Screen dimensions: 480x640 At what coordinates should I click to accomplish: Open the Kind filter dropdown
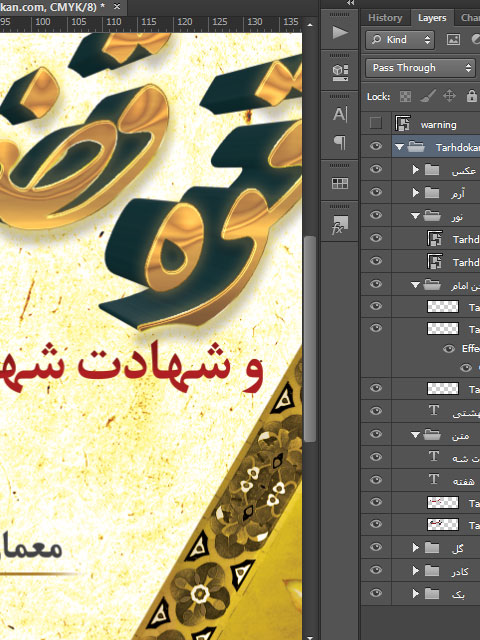click(x=400, y=40)
